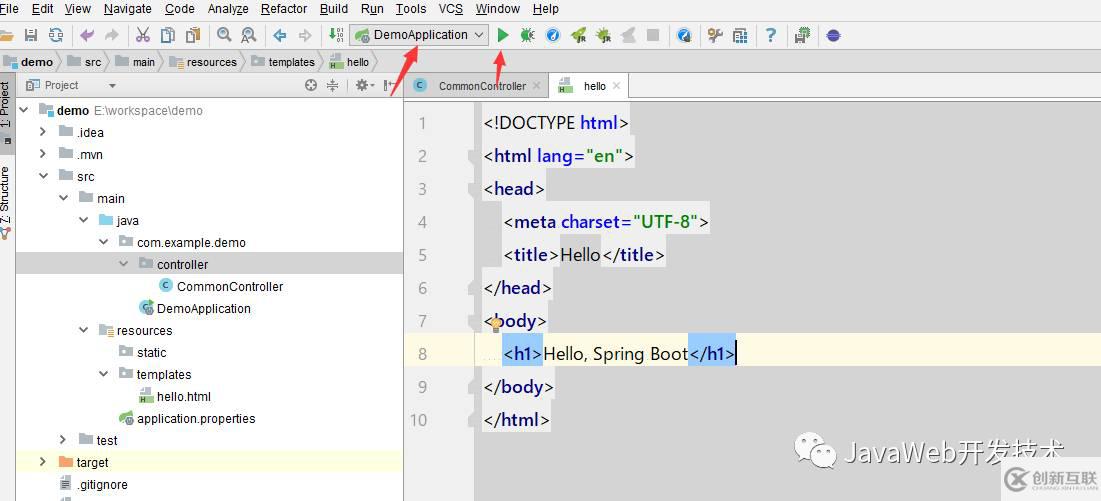Click the JRebel debug bug icon

tap(603, 35)
